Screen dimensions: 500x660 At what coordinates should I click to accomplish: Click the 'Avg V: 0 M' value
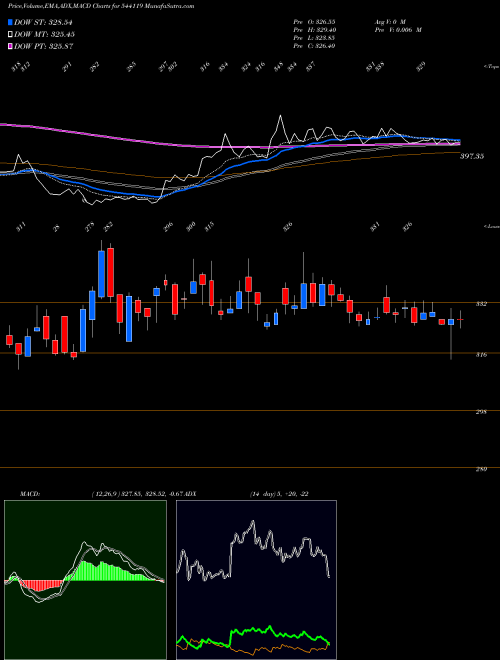(389, 21)
